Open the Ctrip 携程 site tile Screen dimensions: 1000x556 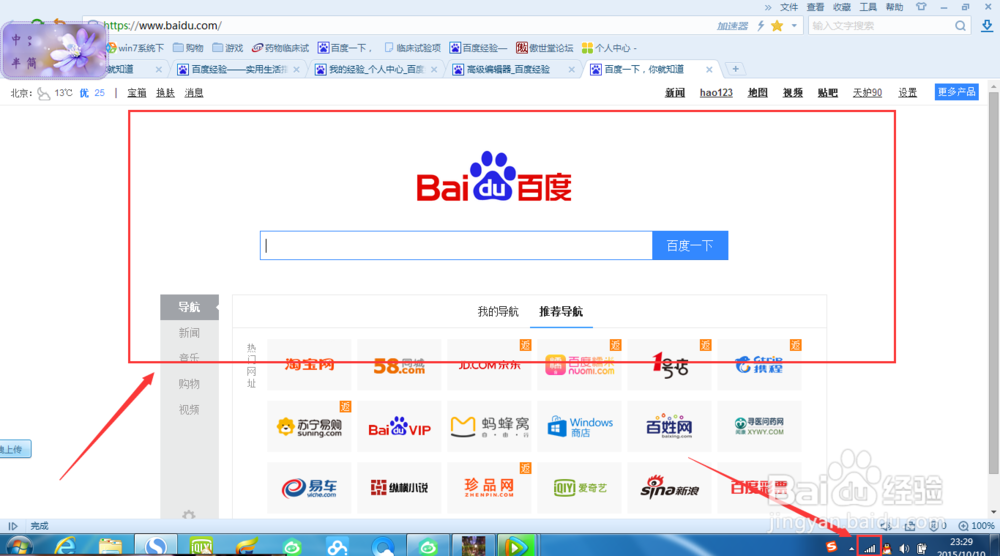tap(760, 365)
